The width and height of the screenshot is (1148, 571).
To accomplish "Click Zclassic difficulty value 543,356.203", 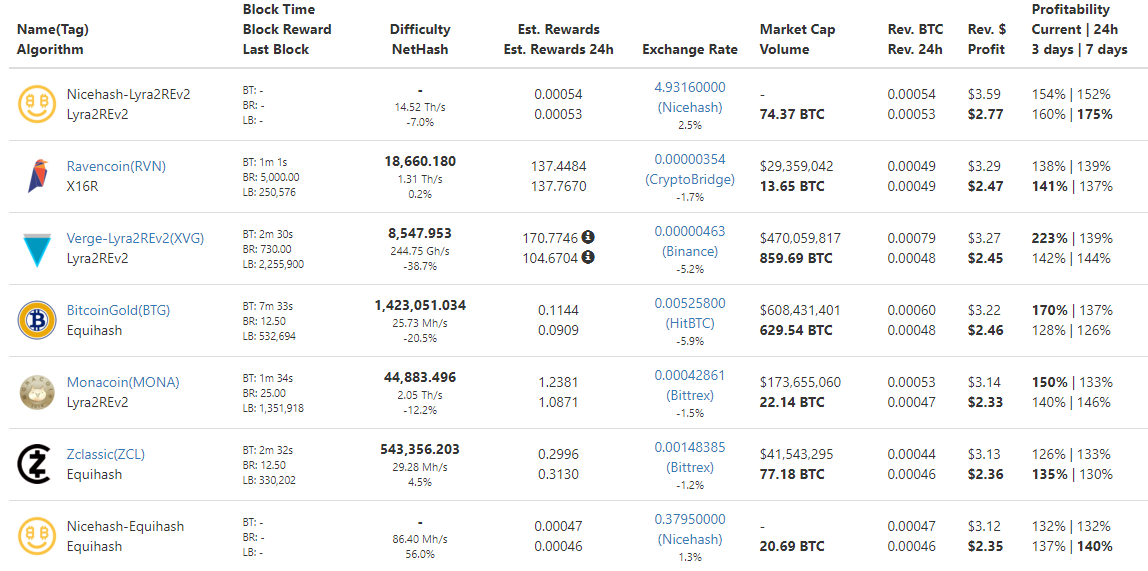I will (420, 449).
